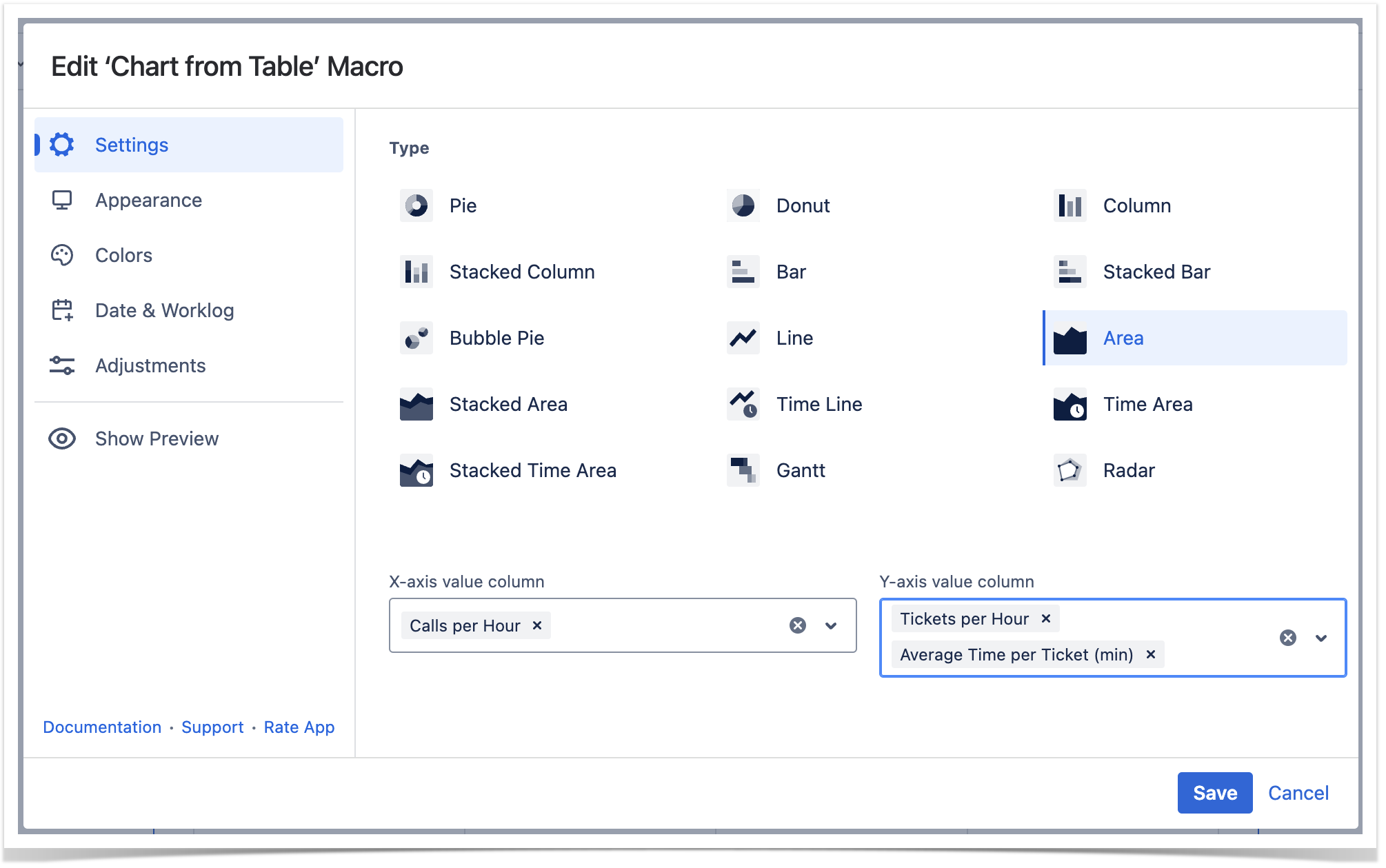Open the Appearance tab
This screenshot has height=868, width=1386.
tap(148, 200)
